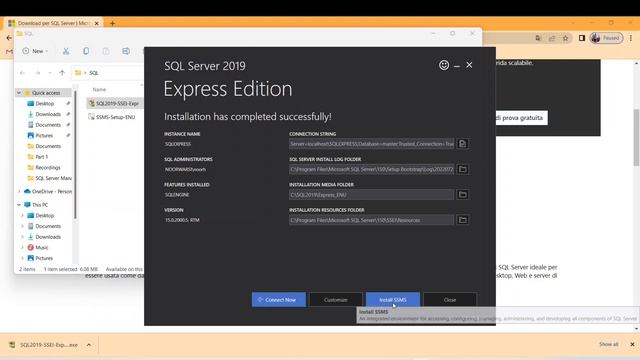Click the share icon in address bar
This screenshot has width=640, height=360.
[552, 38]
